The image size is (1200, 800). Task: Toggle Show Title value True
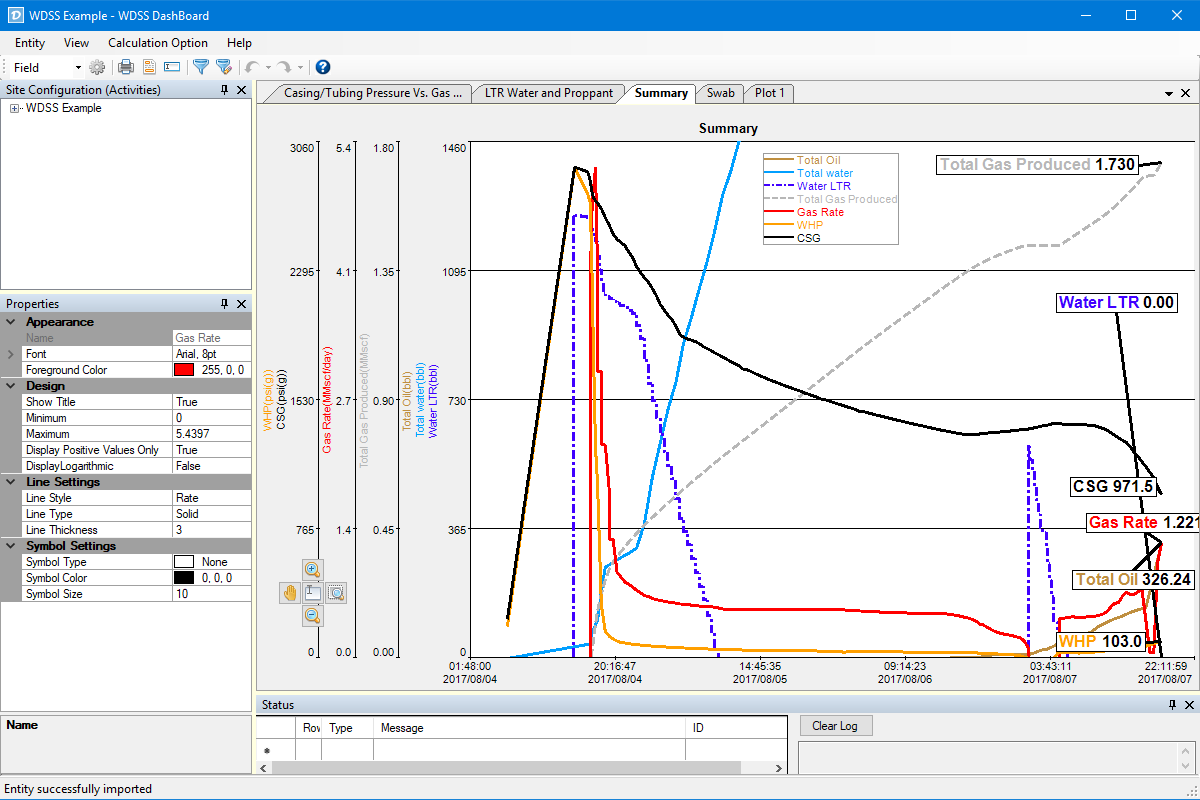coord(211,402)
